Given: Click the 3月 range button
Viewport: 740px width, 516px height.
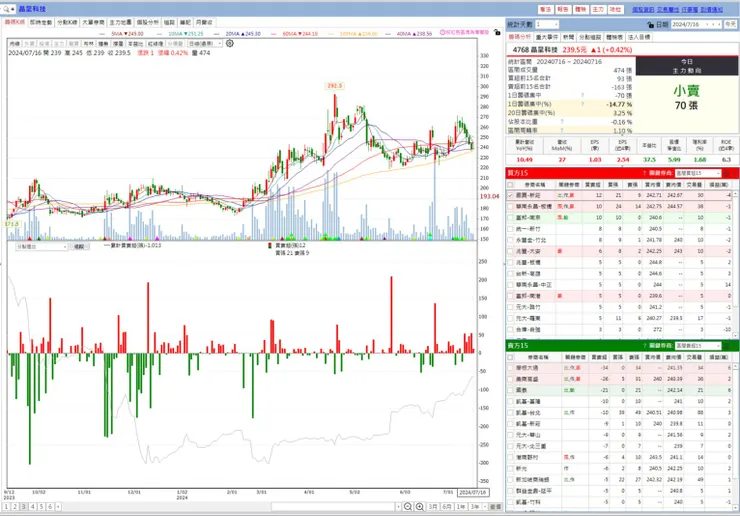Looking at the screenshot, I should click(x=433, y=507).
